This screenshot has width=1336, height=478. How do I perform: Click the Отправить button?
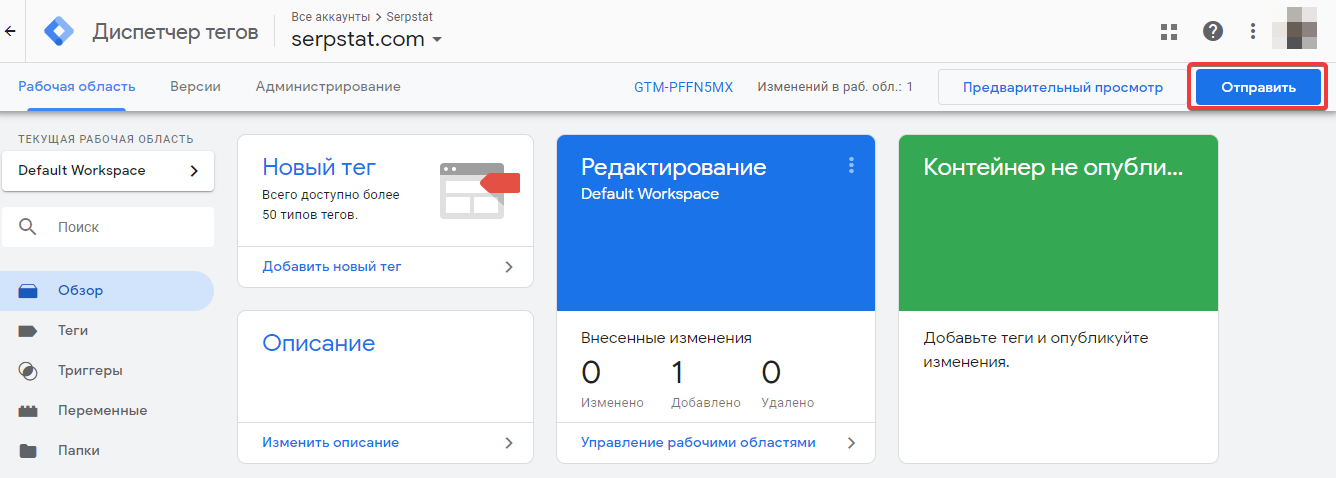pos(1258,87)
